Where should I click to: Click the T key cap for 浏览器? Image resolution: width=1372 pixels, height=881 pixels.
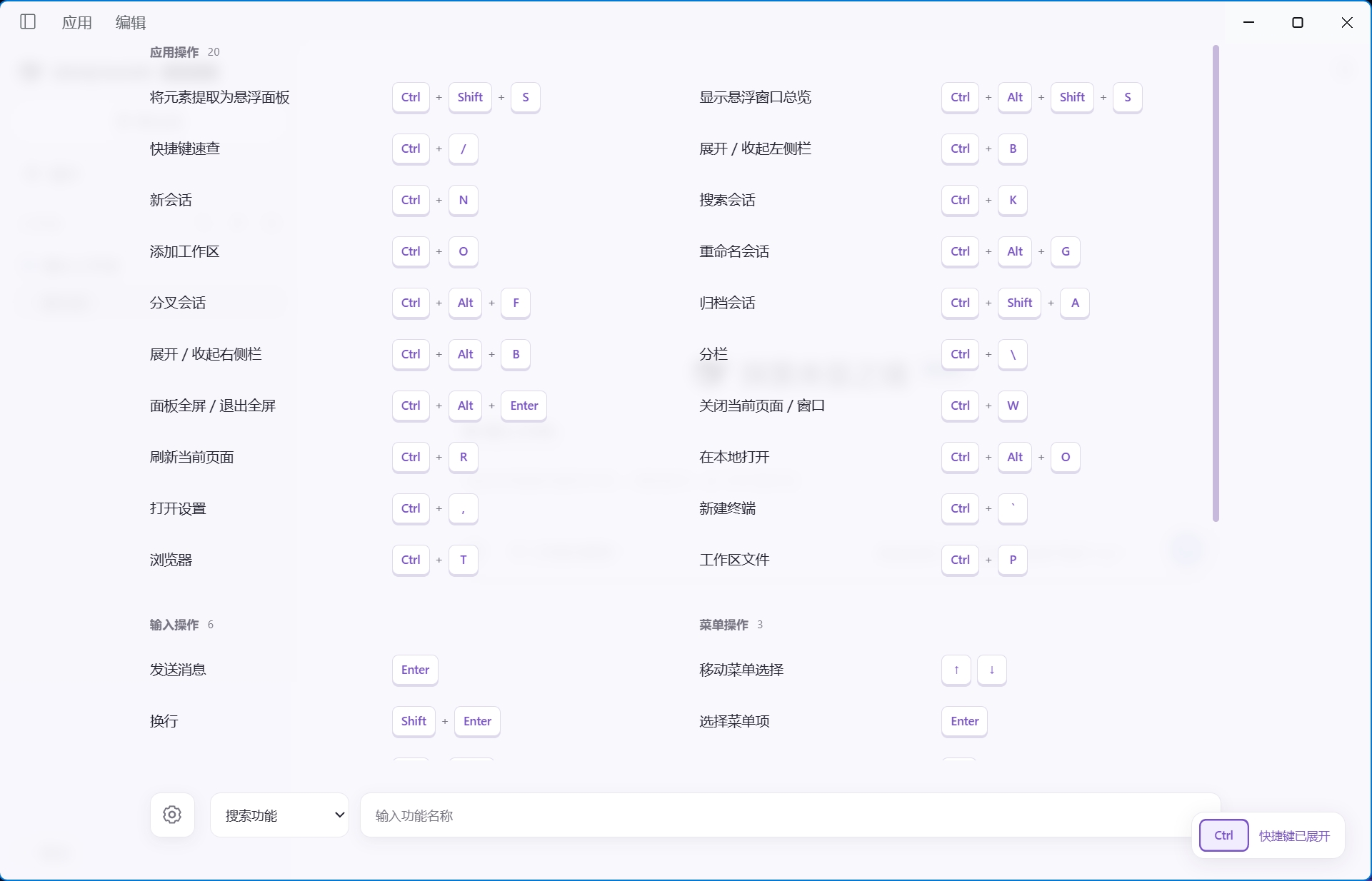[464, 560]
